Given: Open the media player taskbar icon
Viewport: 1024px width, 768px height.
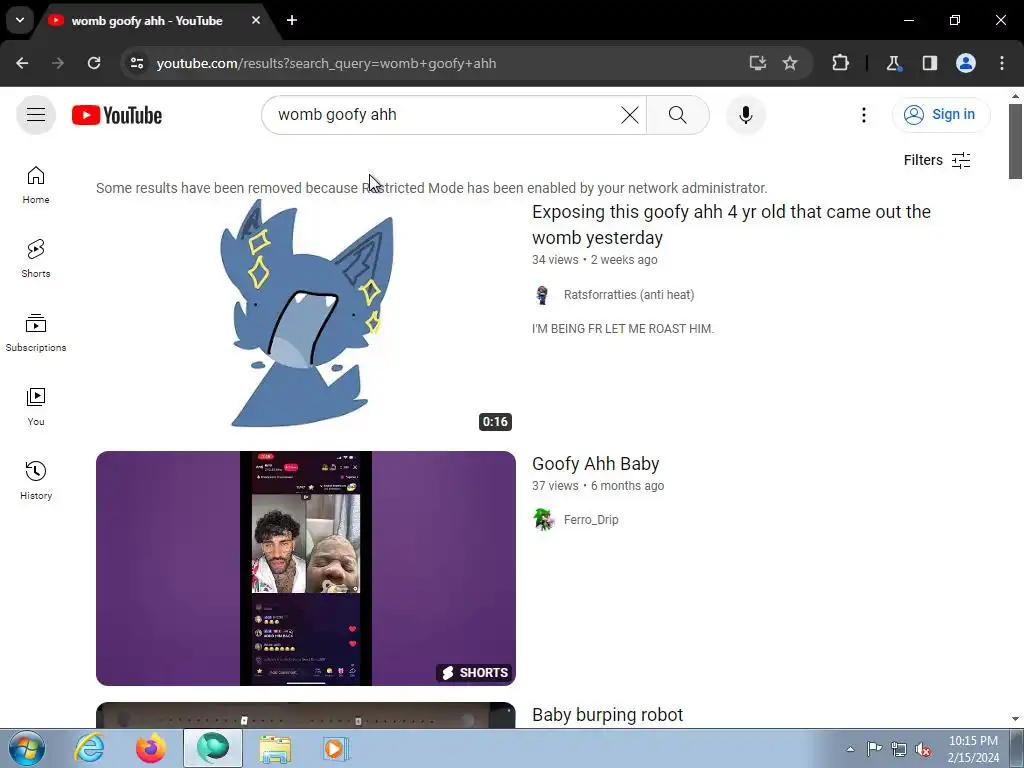Looking at the screenshot, I should [x=336, y=748].
